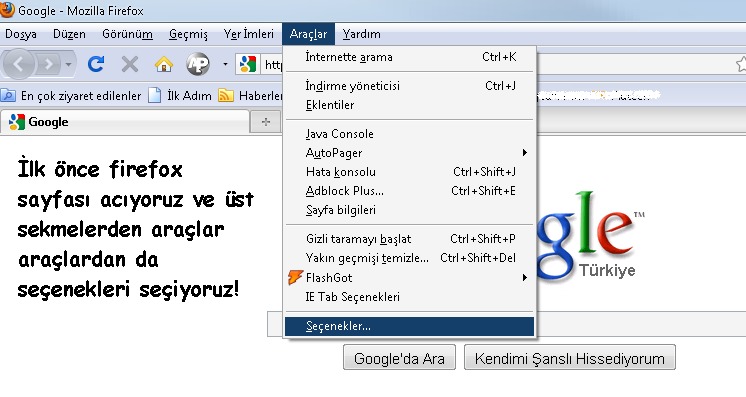Open the Yer İmleri menu
This screenshot has width=746, height=397.
(x=249, y=34)
